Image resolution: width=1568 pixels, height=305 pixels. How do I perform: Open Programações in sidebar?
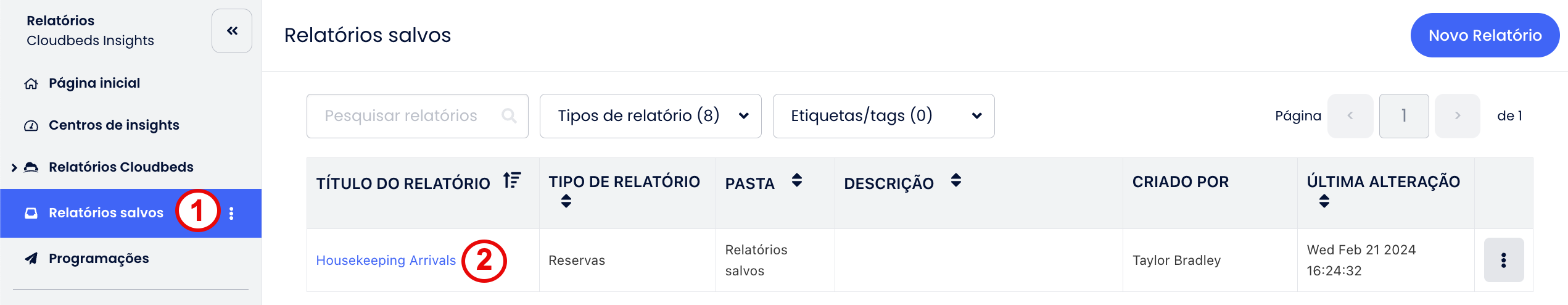pyautogui.click(x=99, y=259)
